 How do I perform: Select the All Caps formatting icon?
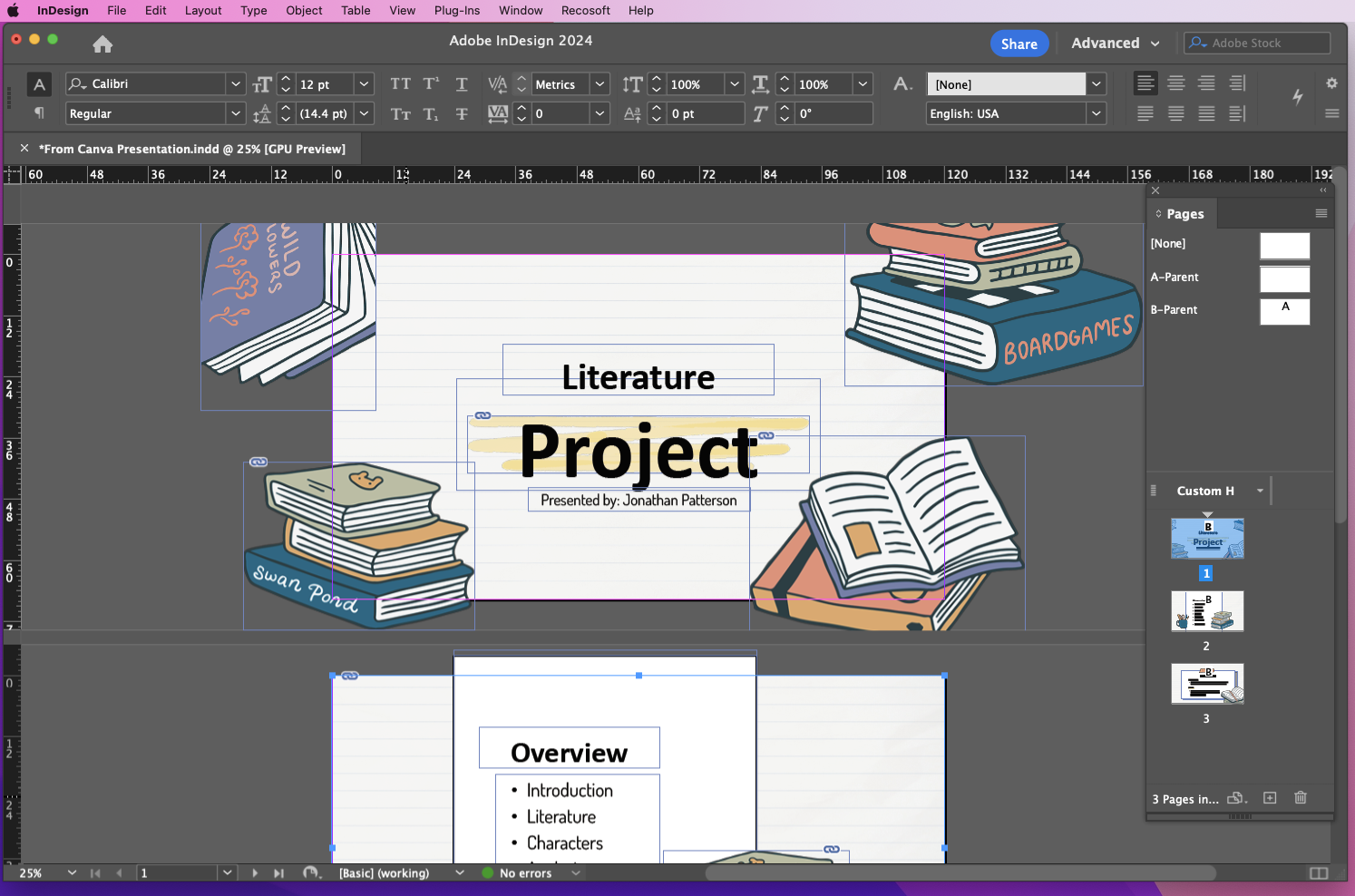[x=400, y=83]
